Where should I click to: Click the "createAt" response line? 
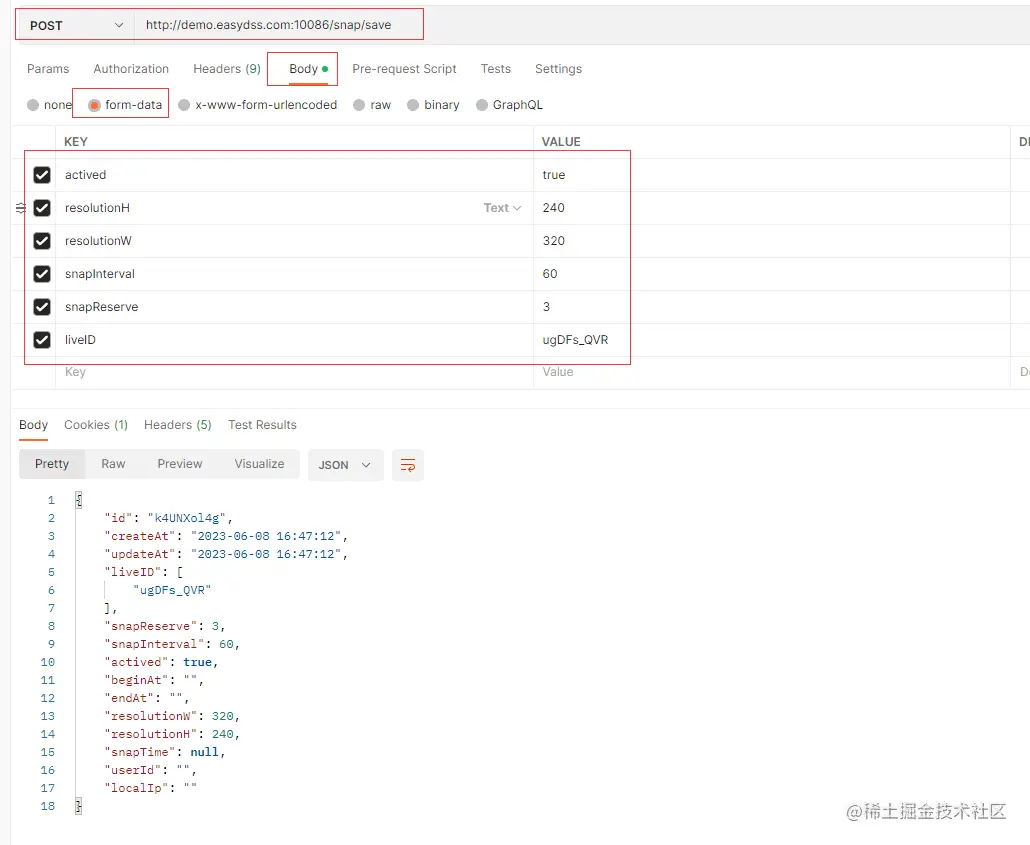click(226, 536)
